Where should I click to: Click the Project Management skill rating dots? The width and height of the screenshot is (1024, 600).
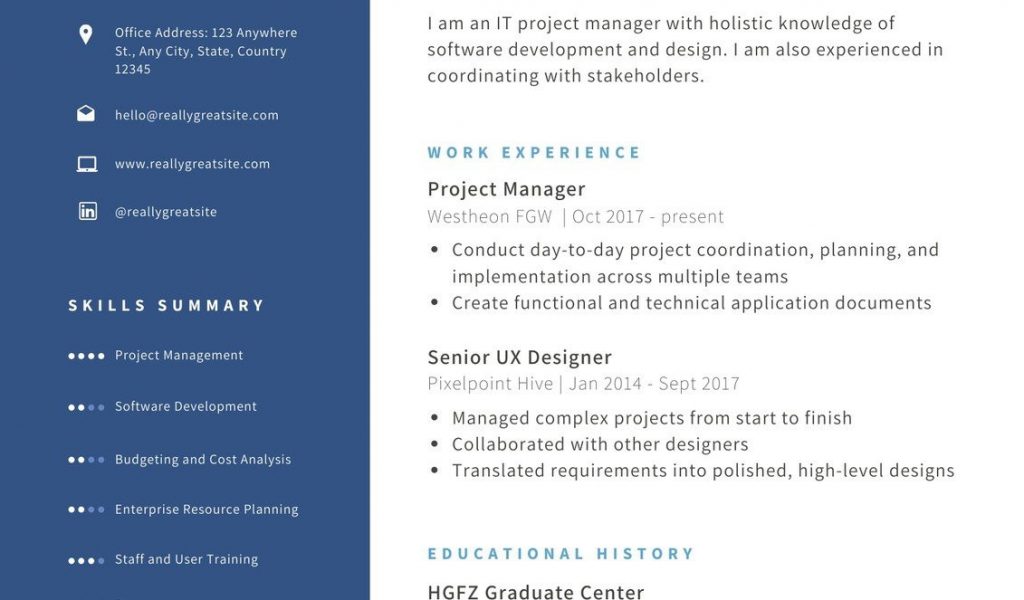coord(86,356)
